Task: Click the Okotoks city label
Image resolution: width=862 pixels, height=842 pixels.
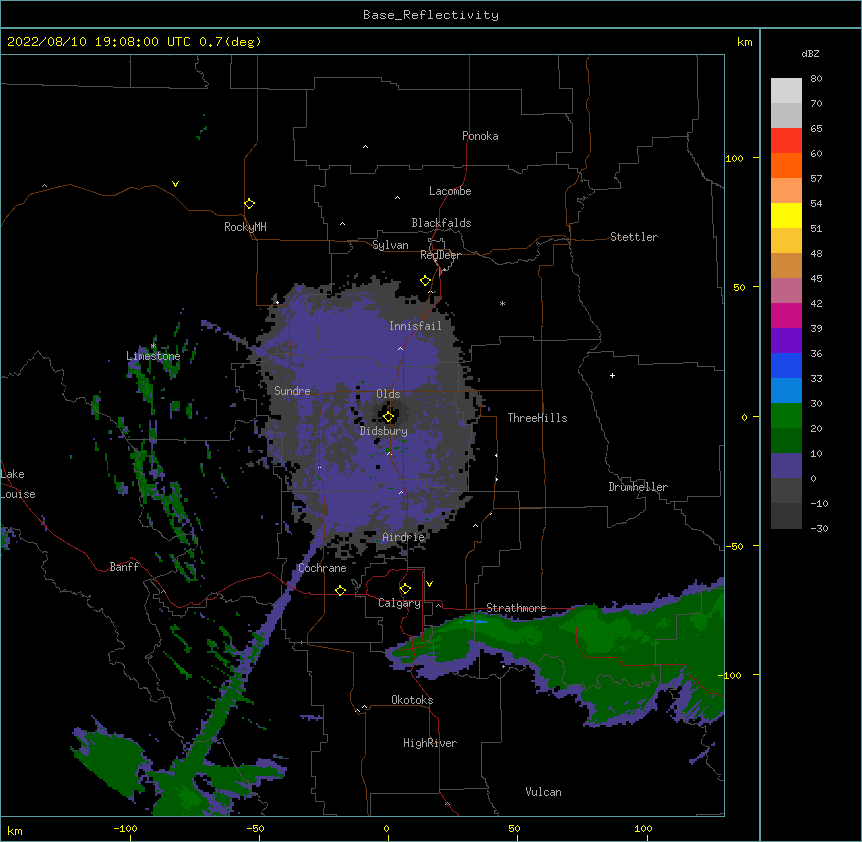Action: [412, 700]
